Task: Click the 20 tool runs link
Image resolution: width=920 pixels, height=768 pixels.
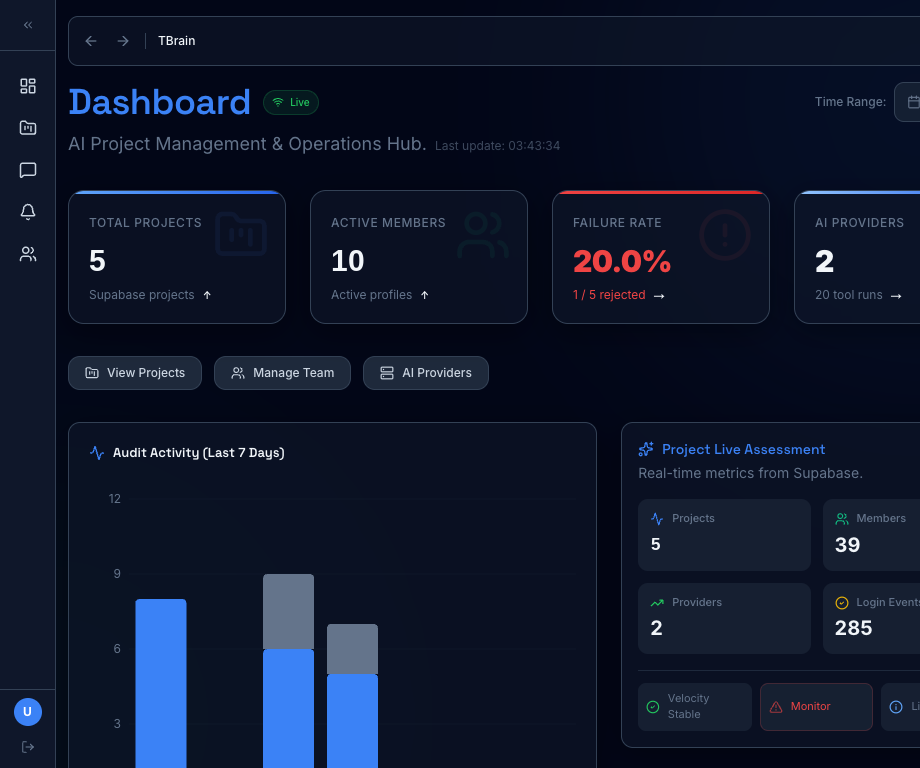Action: 848,295
